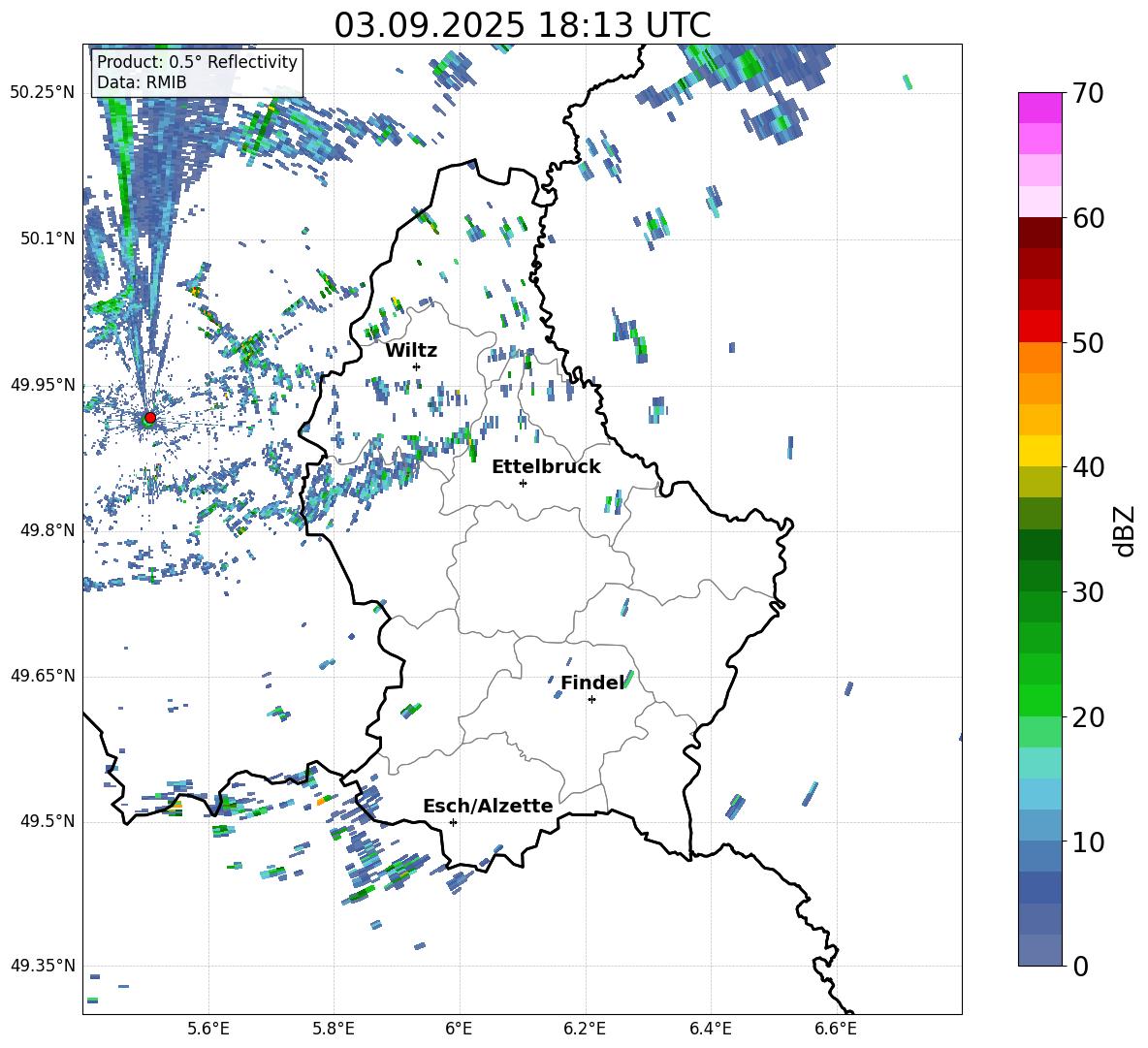1148x1048 pixels.
Task: Click the 50.25°N latitude label
Action: tap(43, 93)
